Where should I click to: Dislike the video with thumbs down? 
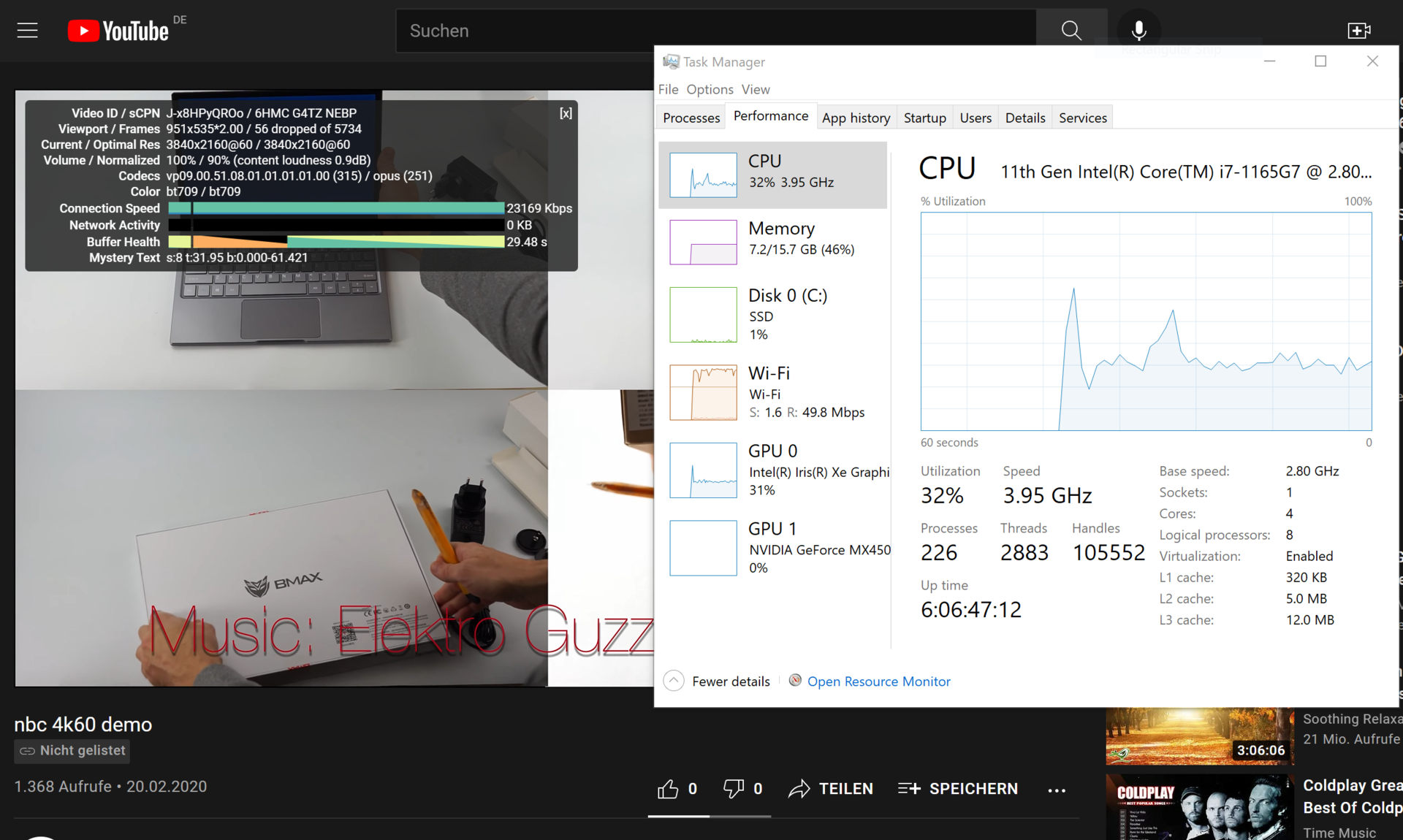click(x=733, y=789)
